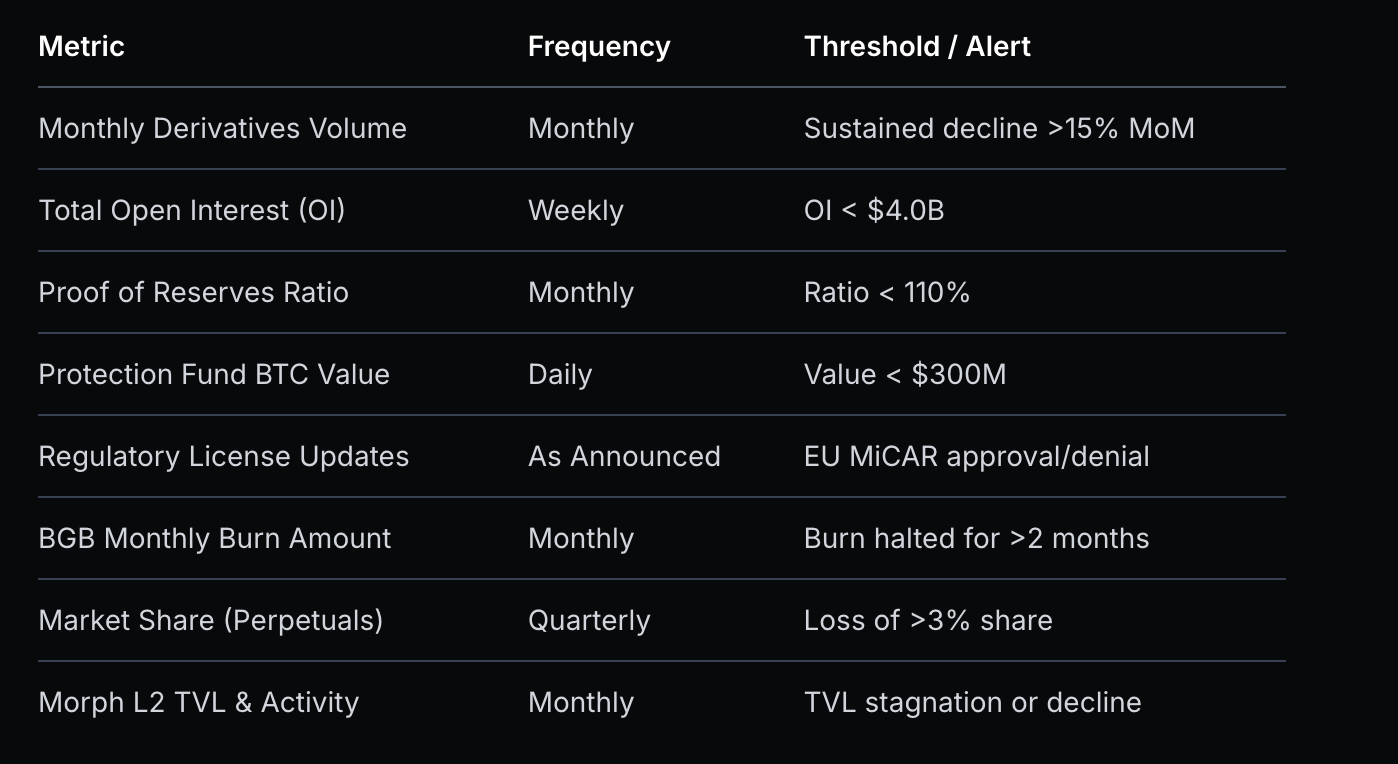Select the Morph L2 TVL & Activity cell

198,703
